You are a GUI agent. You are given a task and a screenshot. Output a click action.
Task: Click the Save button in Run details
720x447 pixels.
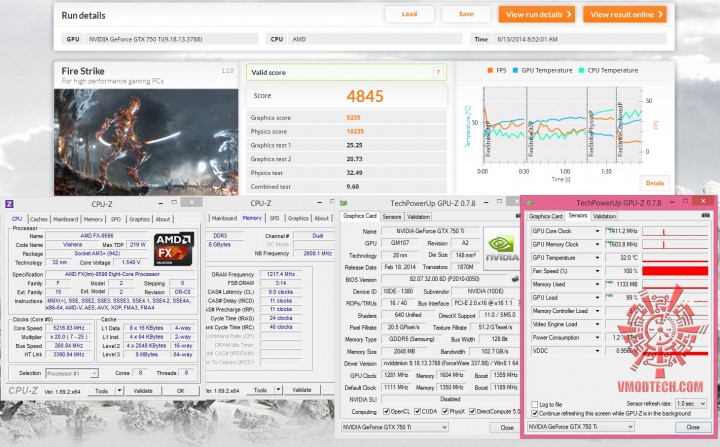click(466, 14)
